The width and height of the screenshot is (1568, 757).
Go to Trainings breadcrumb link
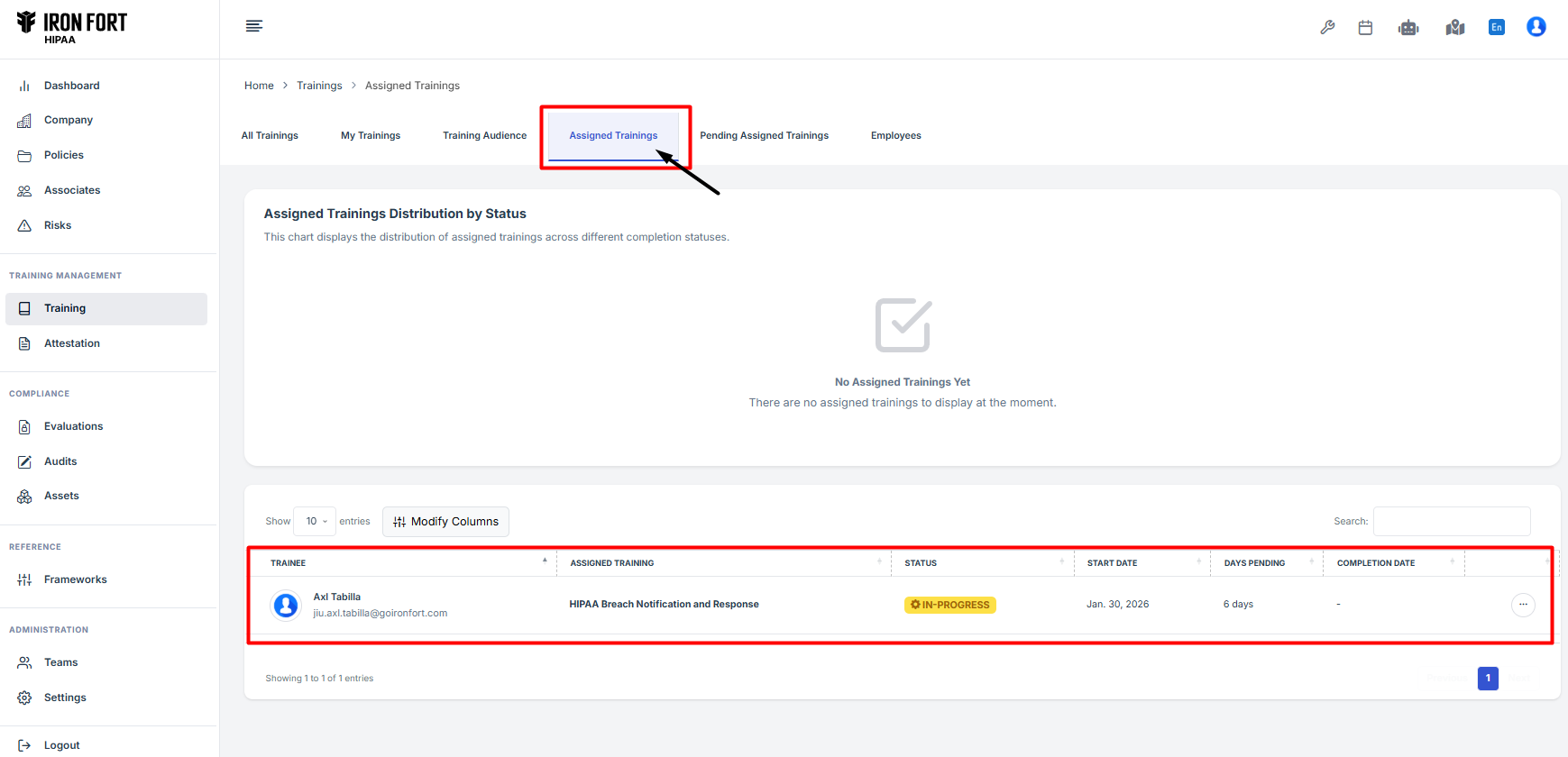[319, 86]
